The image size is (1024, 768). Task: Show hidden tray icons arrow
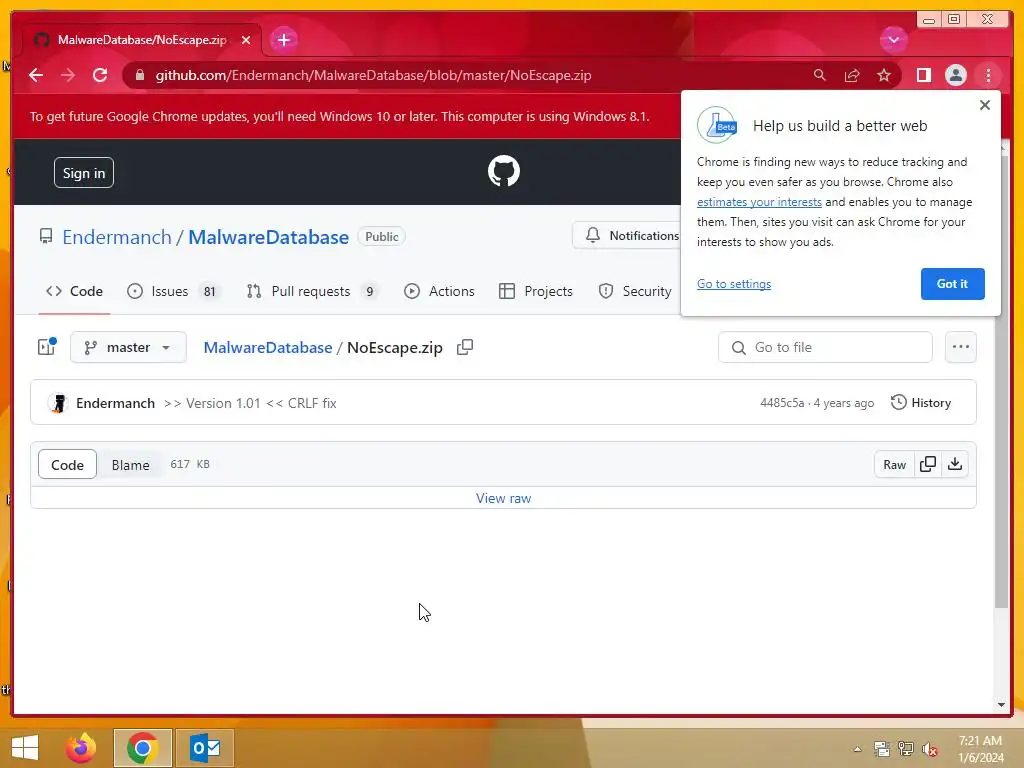pos(857,749)
